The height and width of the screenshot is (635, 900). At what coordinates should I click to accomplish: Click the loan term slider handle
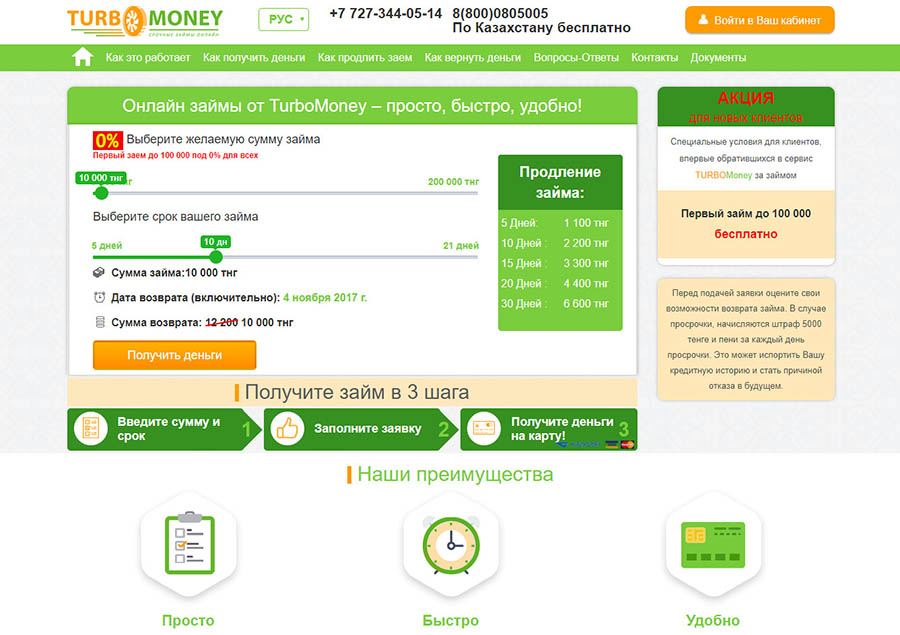coord(216,257)
